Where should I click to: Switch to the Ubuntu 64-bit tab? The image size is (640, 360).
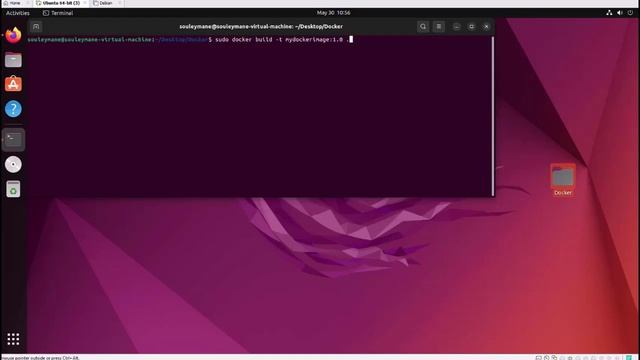point(61,3)
